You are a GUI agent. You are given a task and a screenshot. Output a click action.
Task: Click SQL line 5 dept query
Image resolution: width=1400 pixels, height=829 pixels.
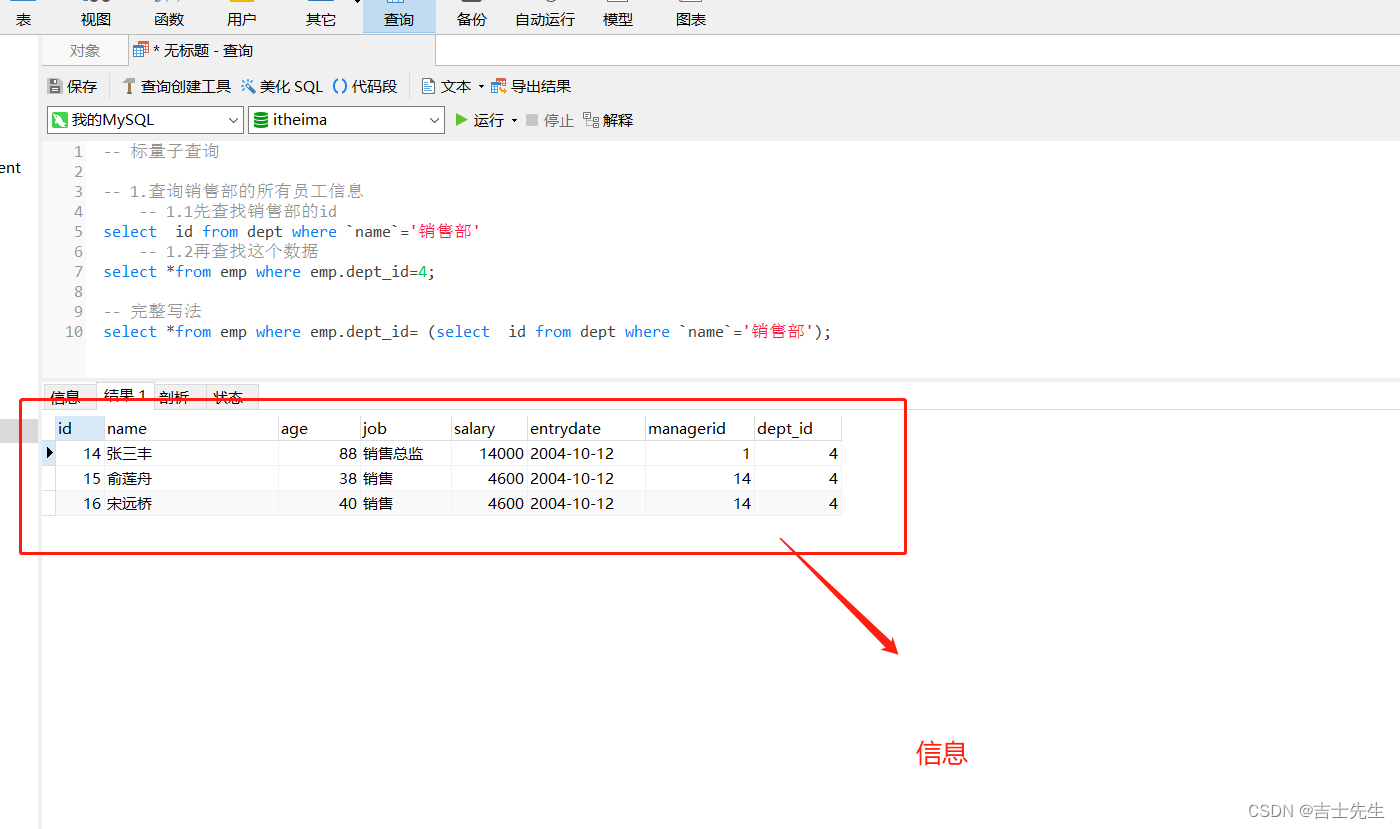[292, 231]
